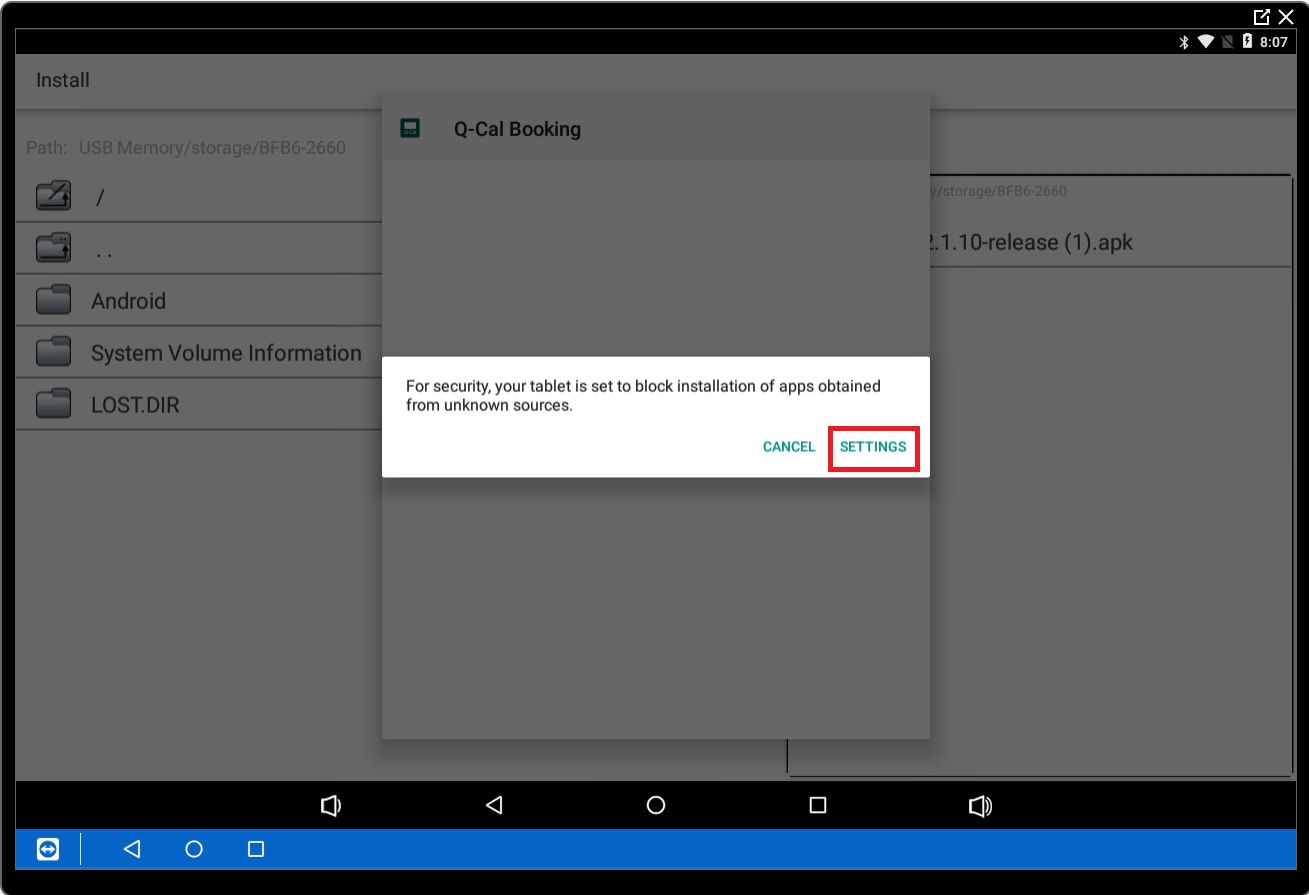Click the TeamViewer logo in blue bar
This screenshot has width=1309, height=895.
(x=48, y=849)
